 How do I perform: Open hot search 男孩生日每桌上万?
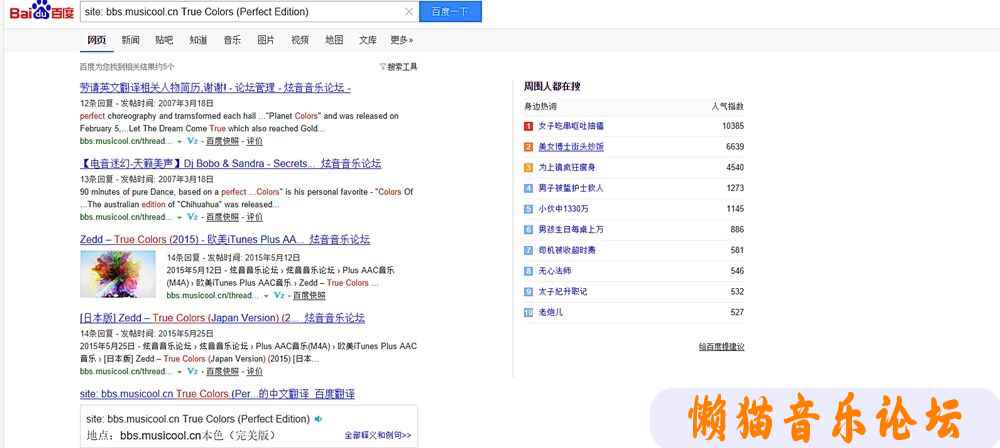[571, 229]
